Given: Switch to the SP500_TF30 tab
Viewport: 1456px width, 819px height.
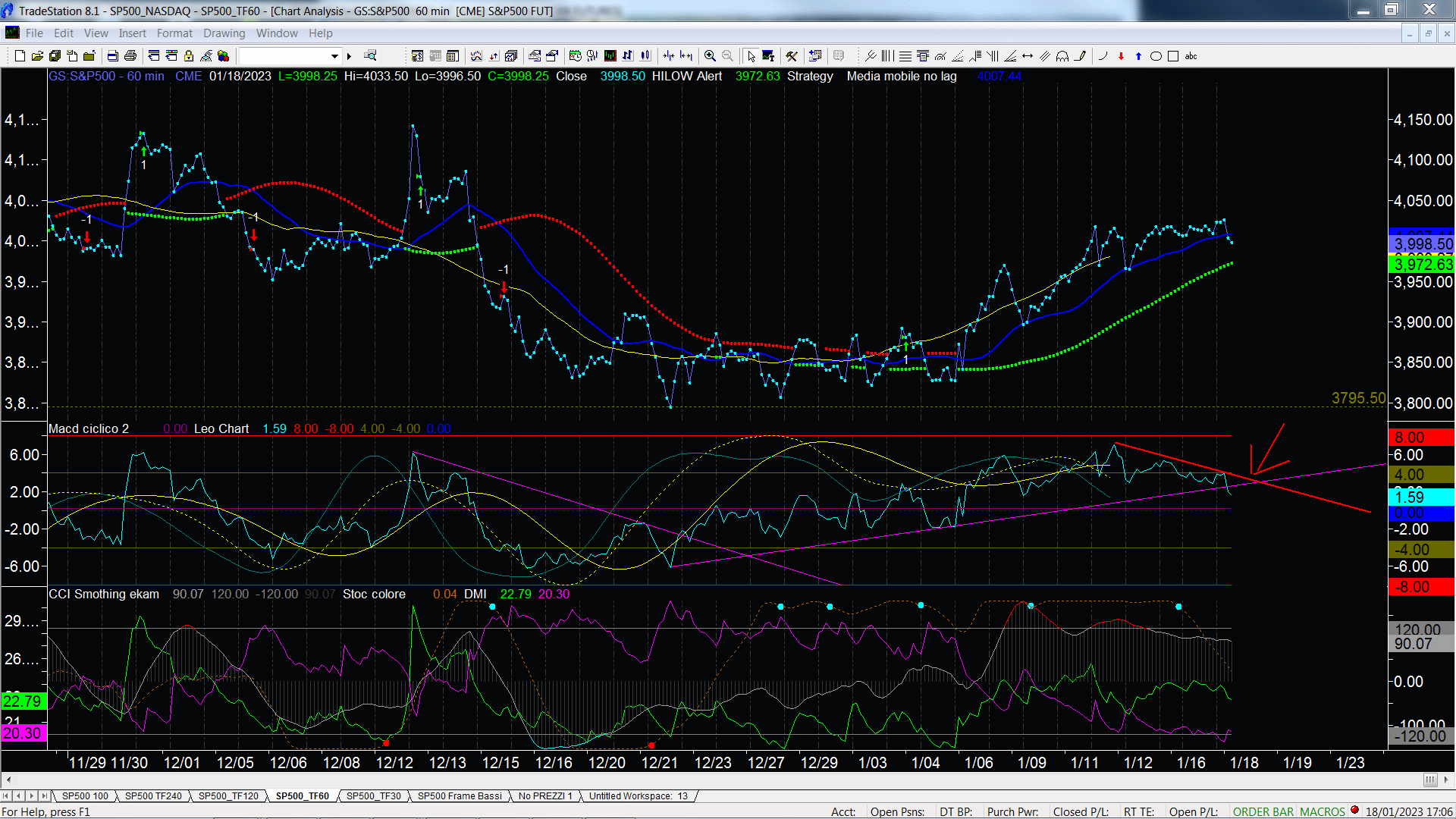Looking at the screenshot, I should pyautogui.click(x=373, y=796).
